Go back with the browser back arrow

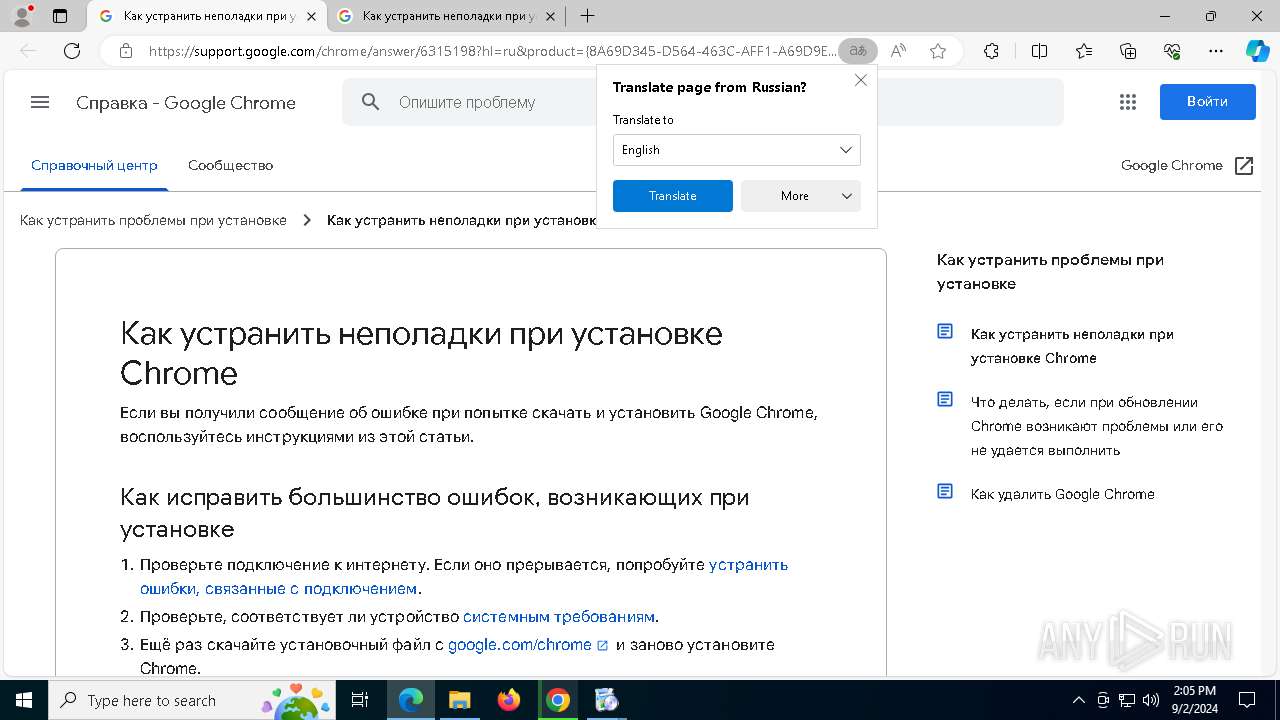(x=28, y=51)
